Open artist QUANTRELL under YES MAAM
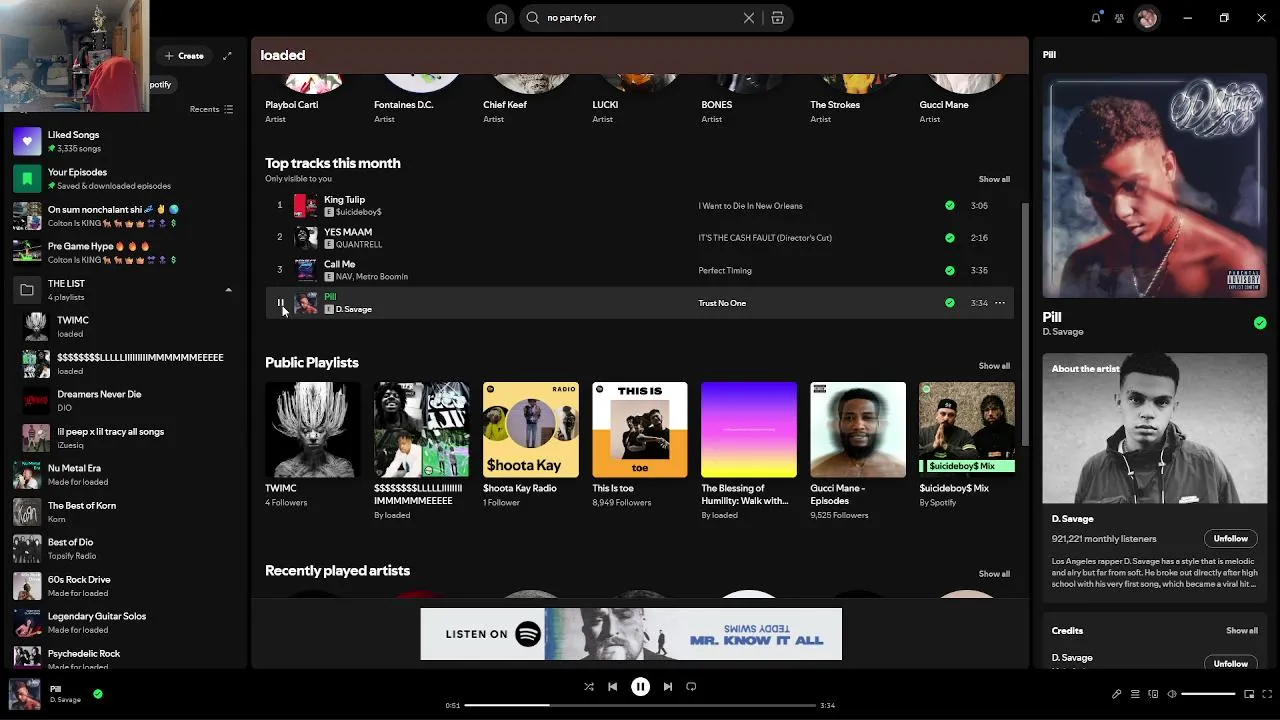 [359, 244]
